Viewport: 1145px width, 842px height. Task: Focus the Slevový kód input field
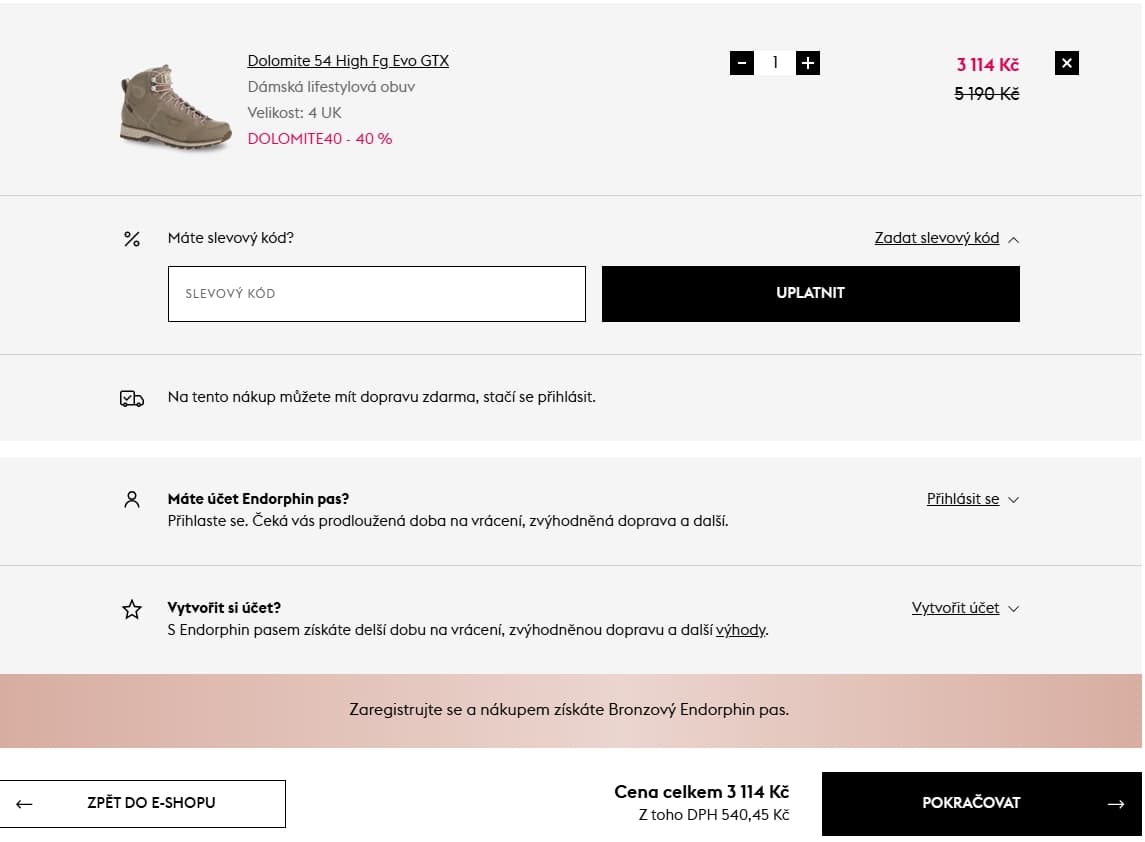pyautogui.click(x=376, y=294)
